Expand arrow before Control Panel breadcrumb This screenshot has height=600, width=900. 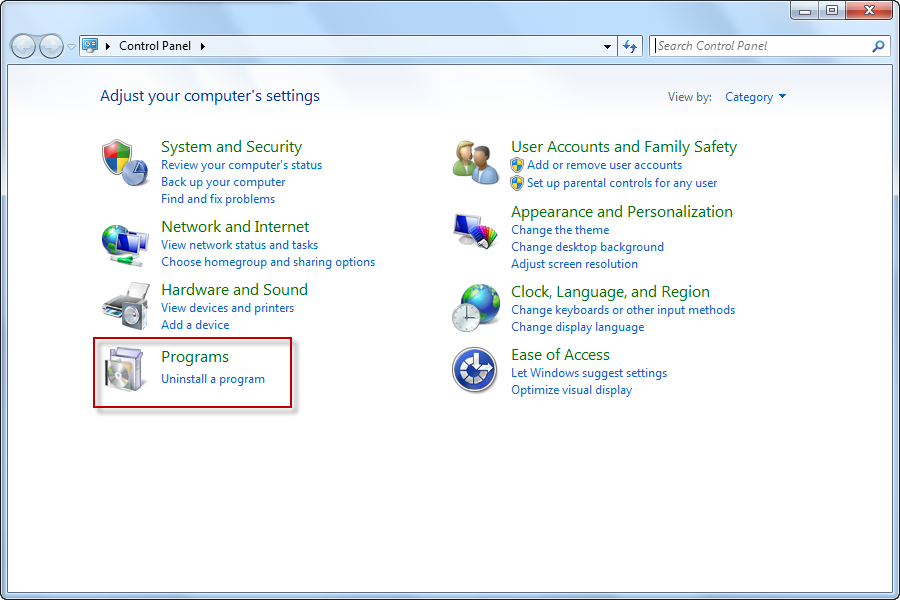107,46
